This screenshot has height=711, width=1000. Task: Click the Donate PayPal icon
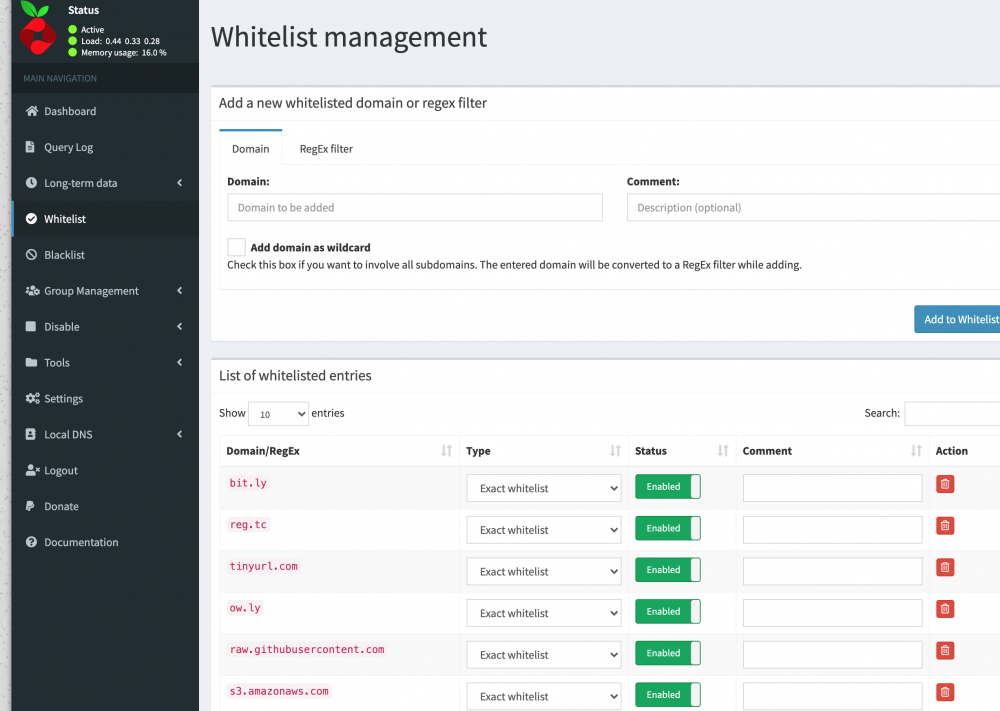point(30,506)
